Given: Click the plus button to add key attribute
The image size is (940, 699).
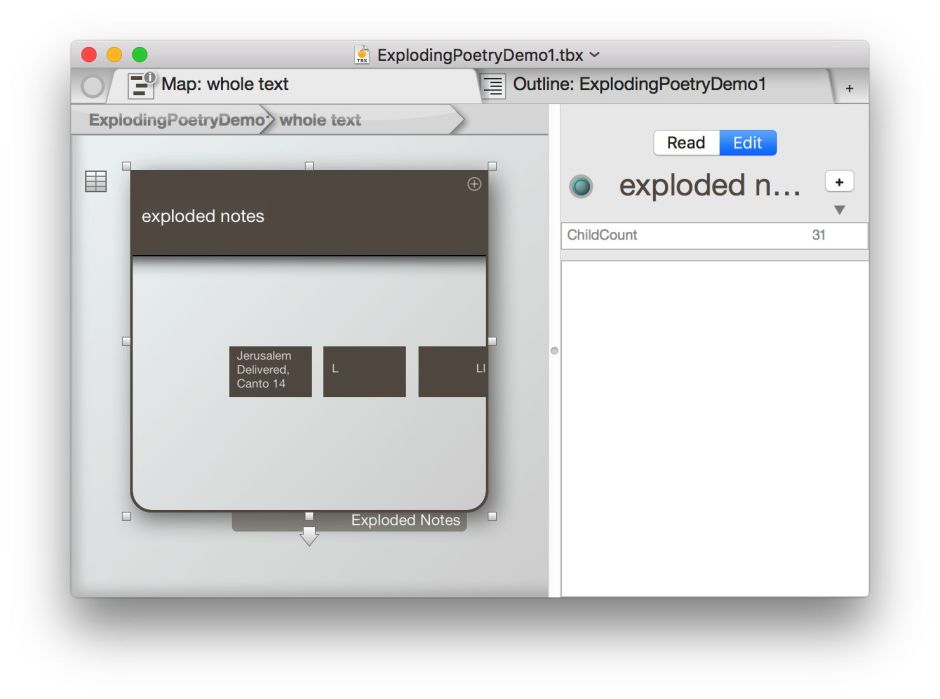Looking at the screenshot, I should click(839, 182).
